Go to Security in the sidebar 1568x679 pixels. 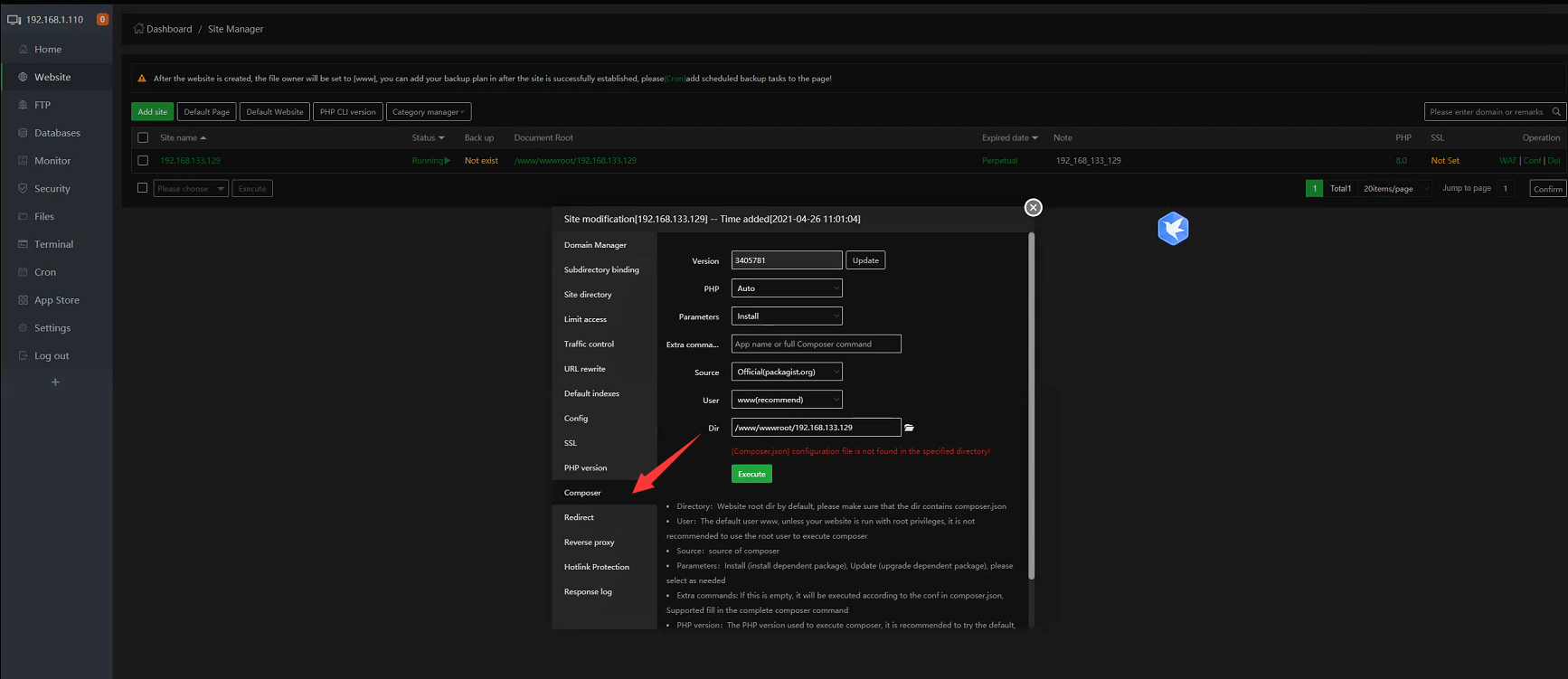[x=52, y=189]
